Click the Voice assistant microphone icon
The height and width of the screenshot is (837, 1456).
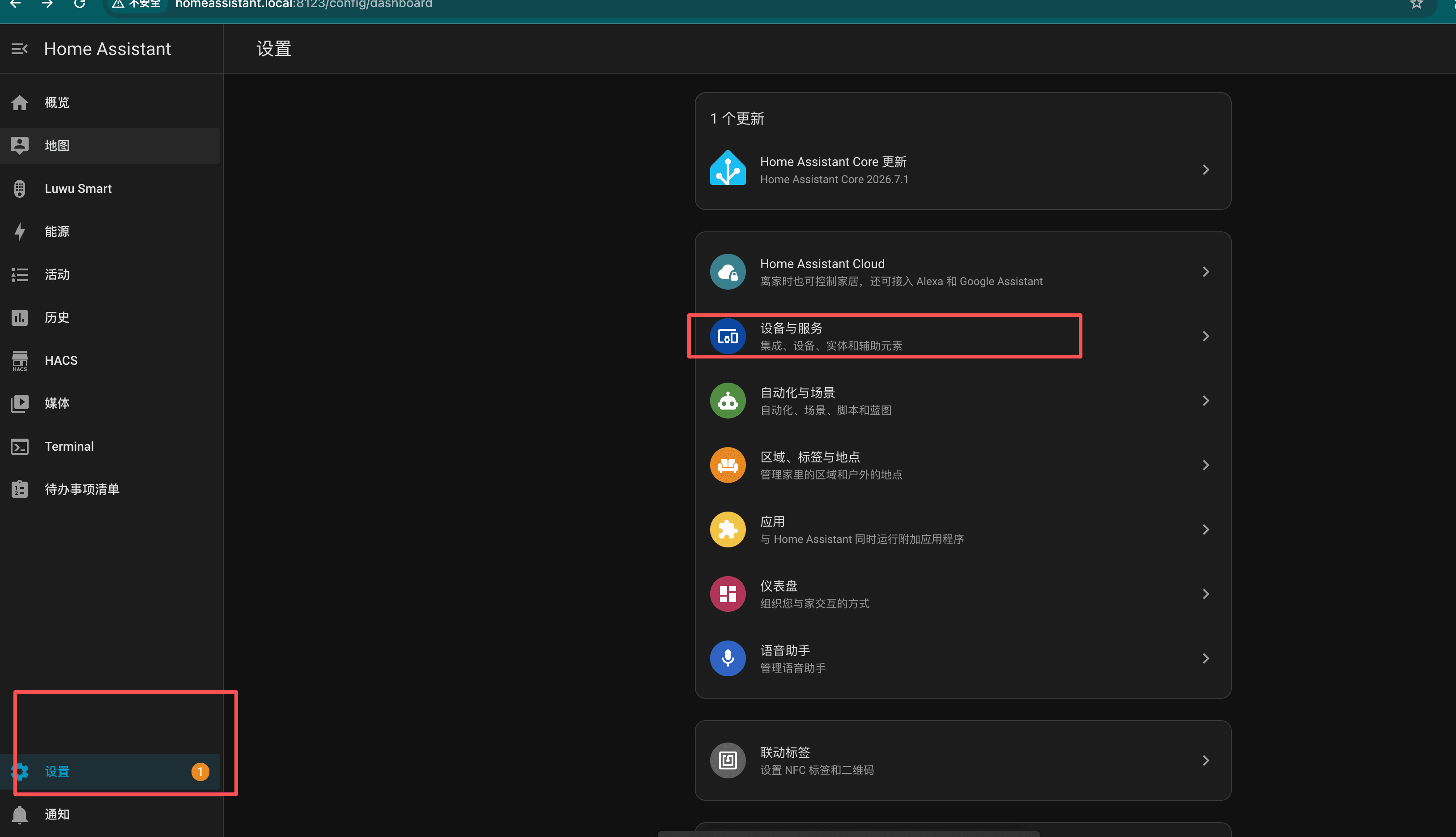tap(728, 658)
